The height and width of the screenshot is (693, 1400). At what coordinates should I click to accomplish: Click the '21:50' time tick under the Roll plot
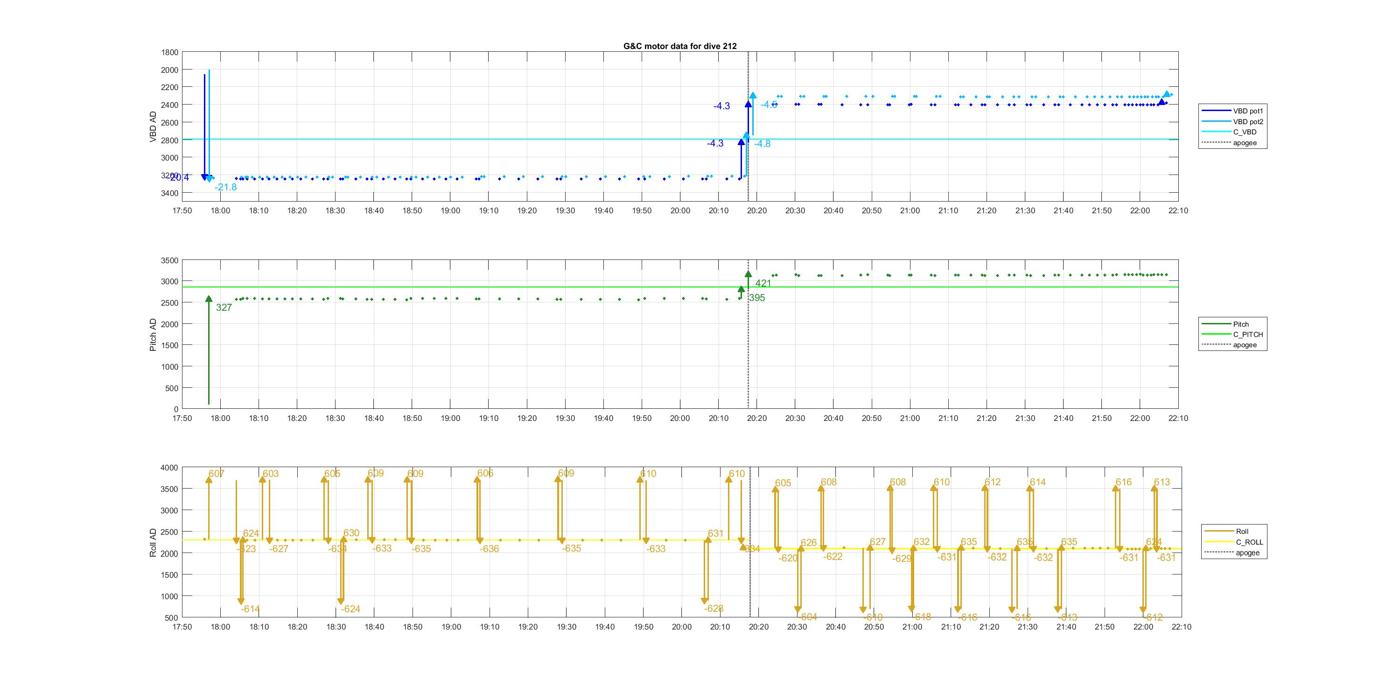point(1104,627)
